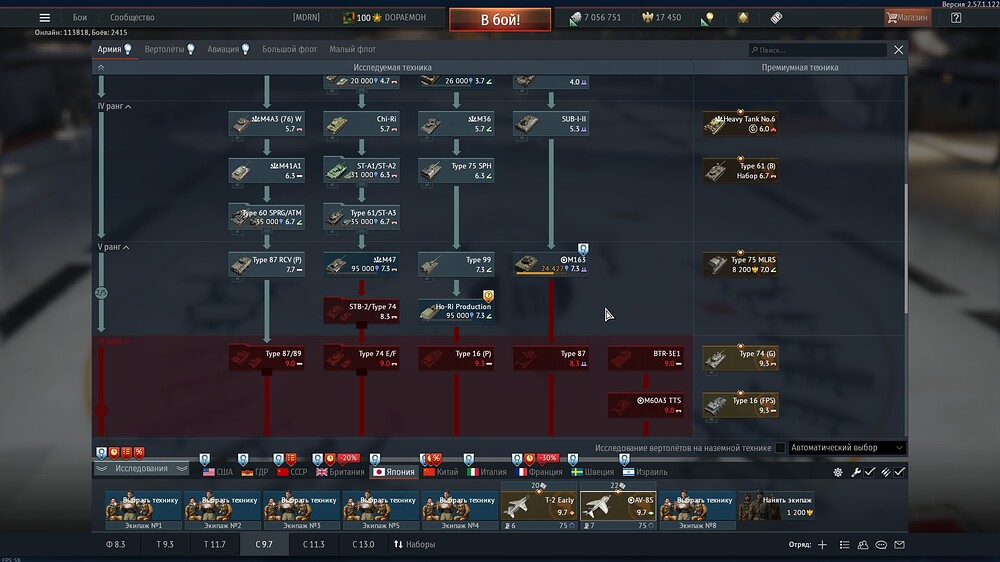
Task: Open the crew presets gear icon
Action: tap(838, 472)
